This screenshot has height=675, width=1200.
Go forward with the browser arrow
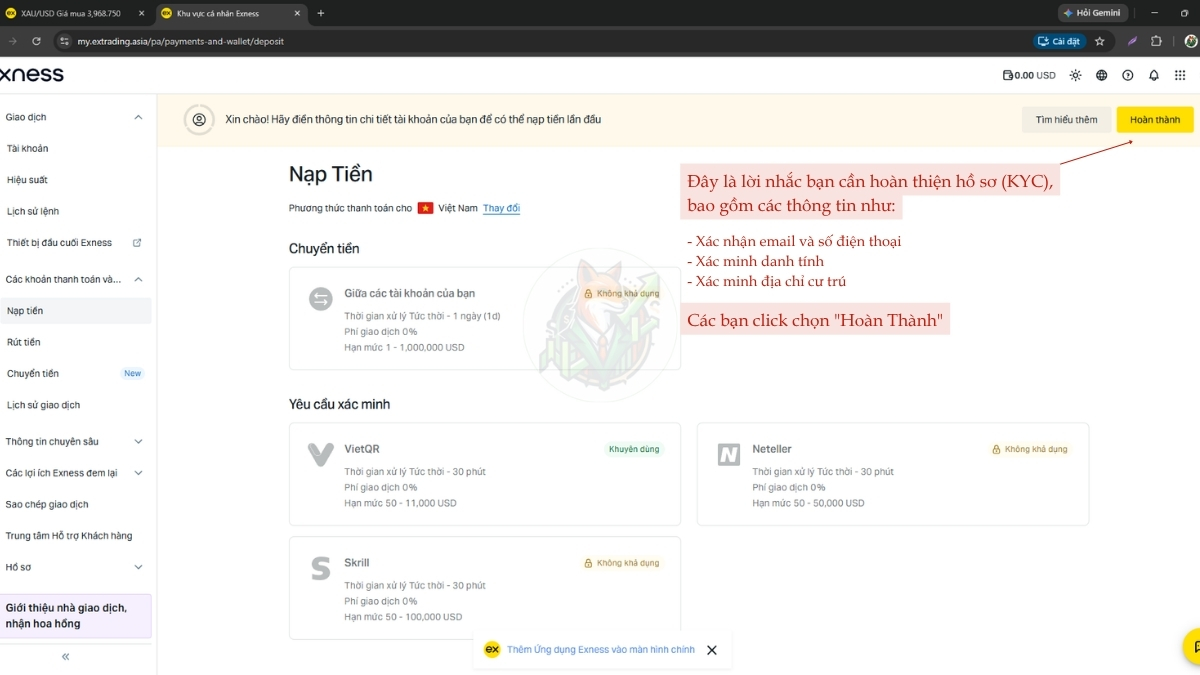(12, 41)
